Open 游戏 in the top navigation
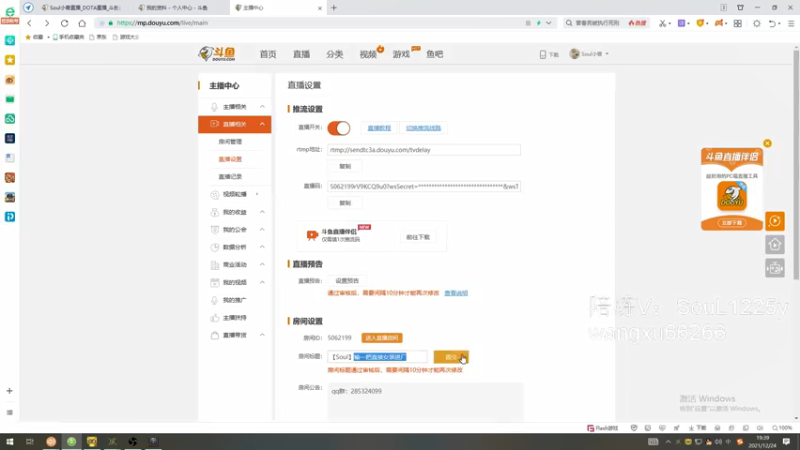The image size is (800, 450). tap(401, 54)
